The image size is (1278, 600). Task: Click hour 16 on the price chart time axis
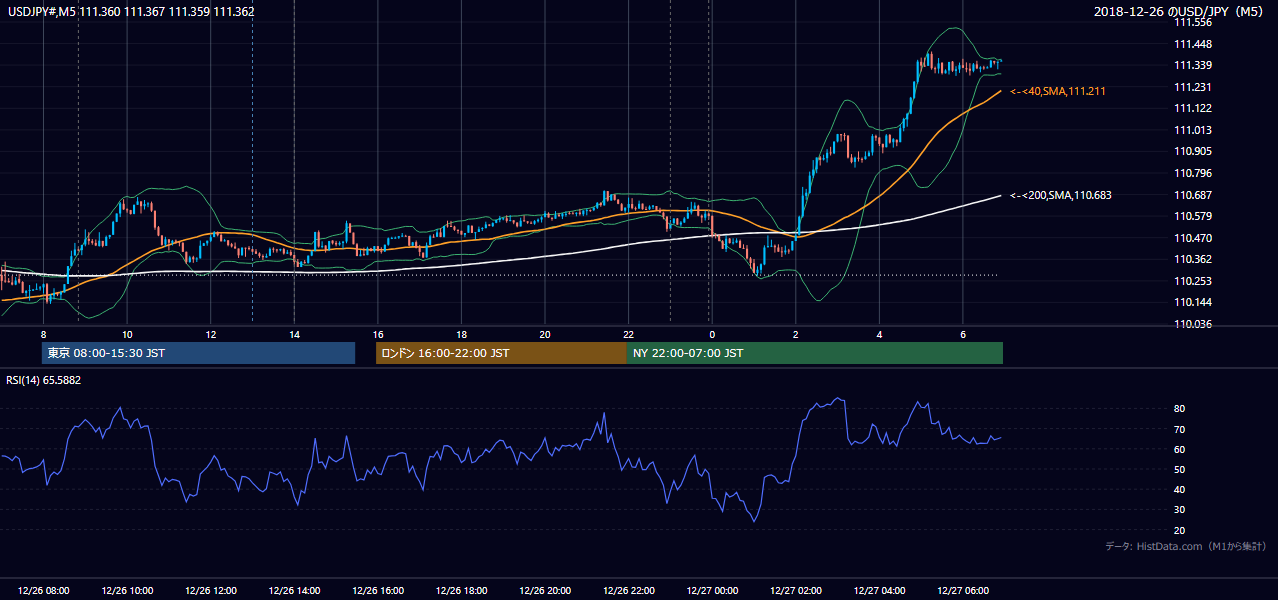pos(378,334)
